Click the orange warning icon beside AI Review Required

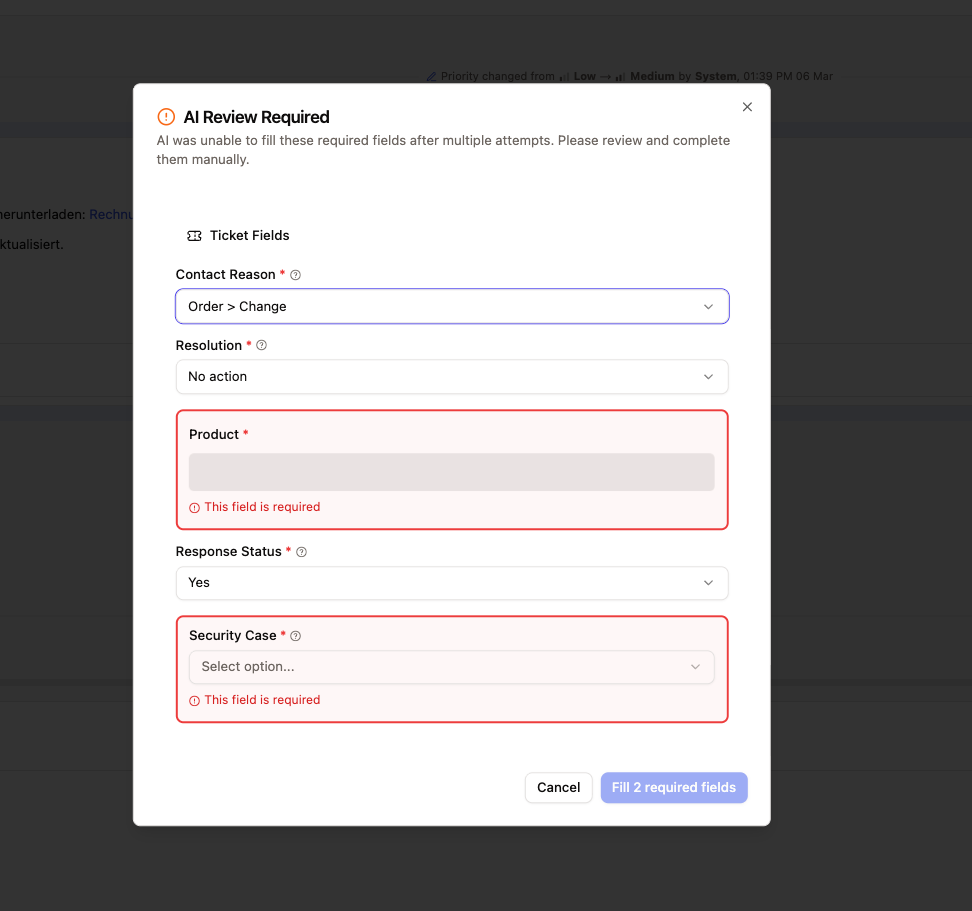click(166, 117)
